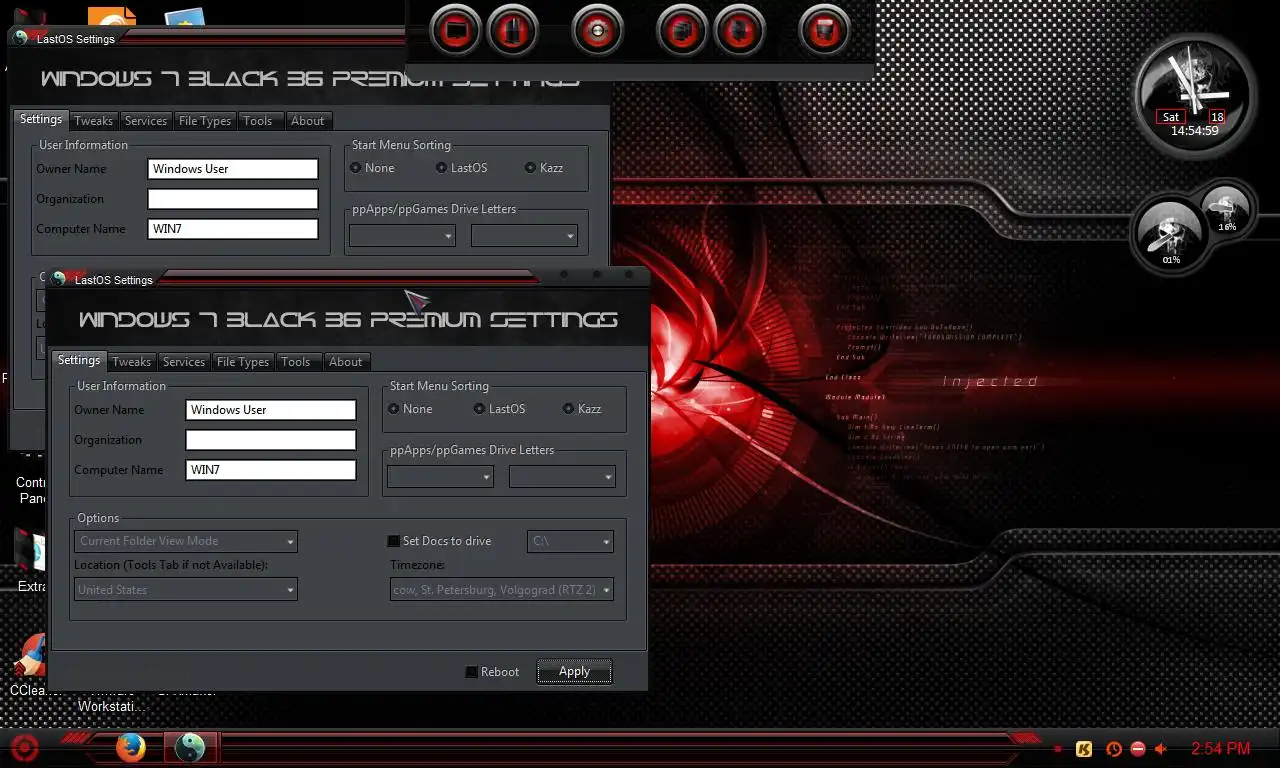Select LastOS sorting in the back window
The image size is (1280, 768).
(x=442, y=168)
